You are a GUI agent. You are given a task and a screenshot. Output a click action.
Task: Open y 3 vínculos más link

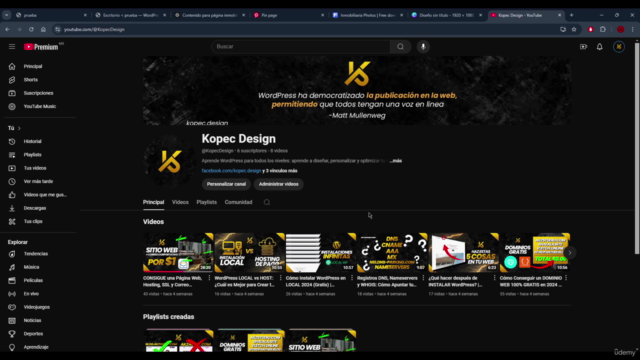pos(280,171)
